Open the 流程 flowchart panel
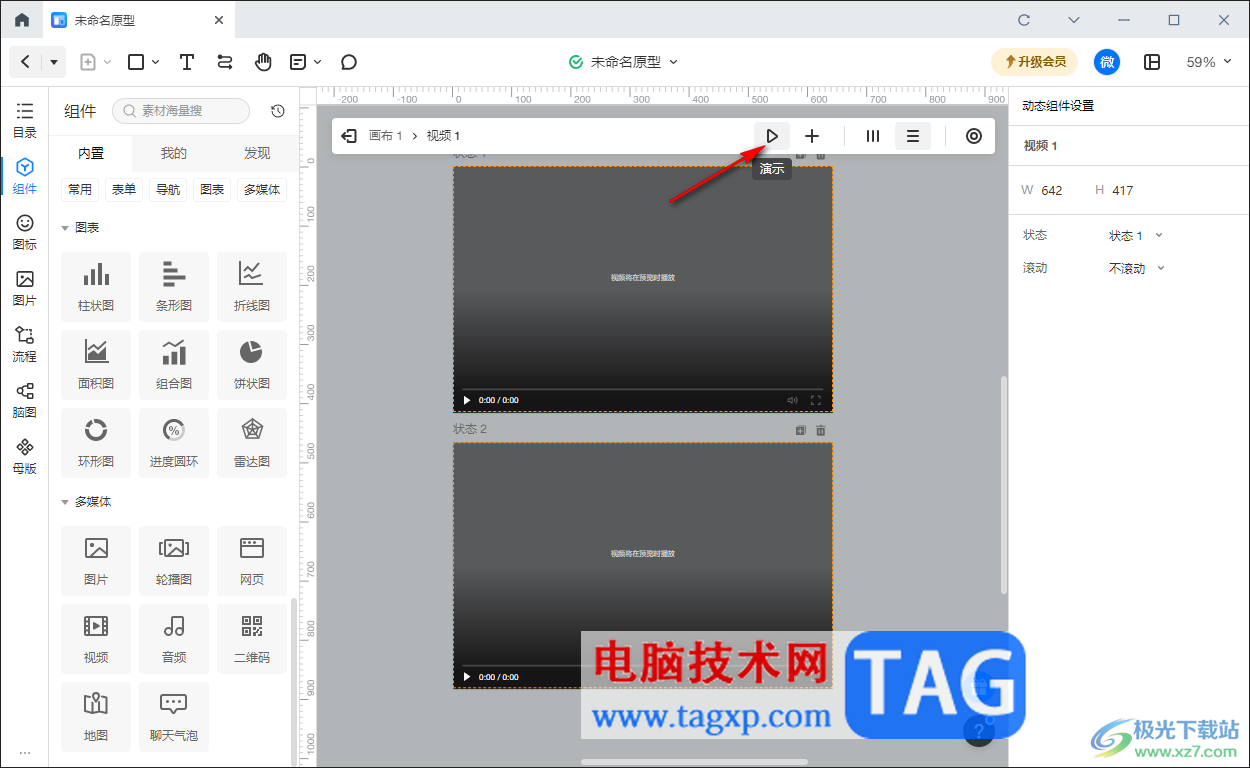The height and width of the screenshot is (768, 1250). click(x=25, y=344)
